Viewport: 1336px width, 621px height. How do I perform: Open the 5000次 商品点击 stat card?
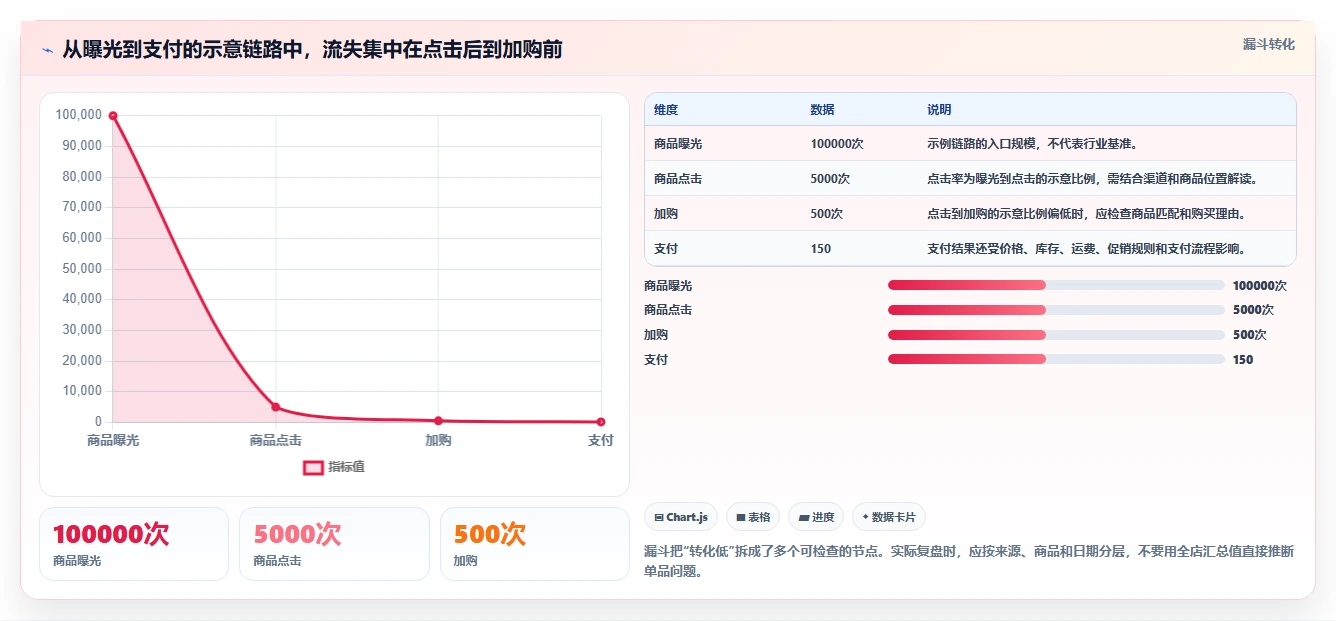pos(334,544)
